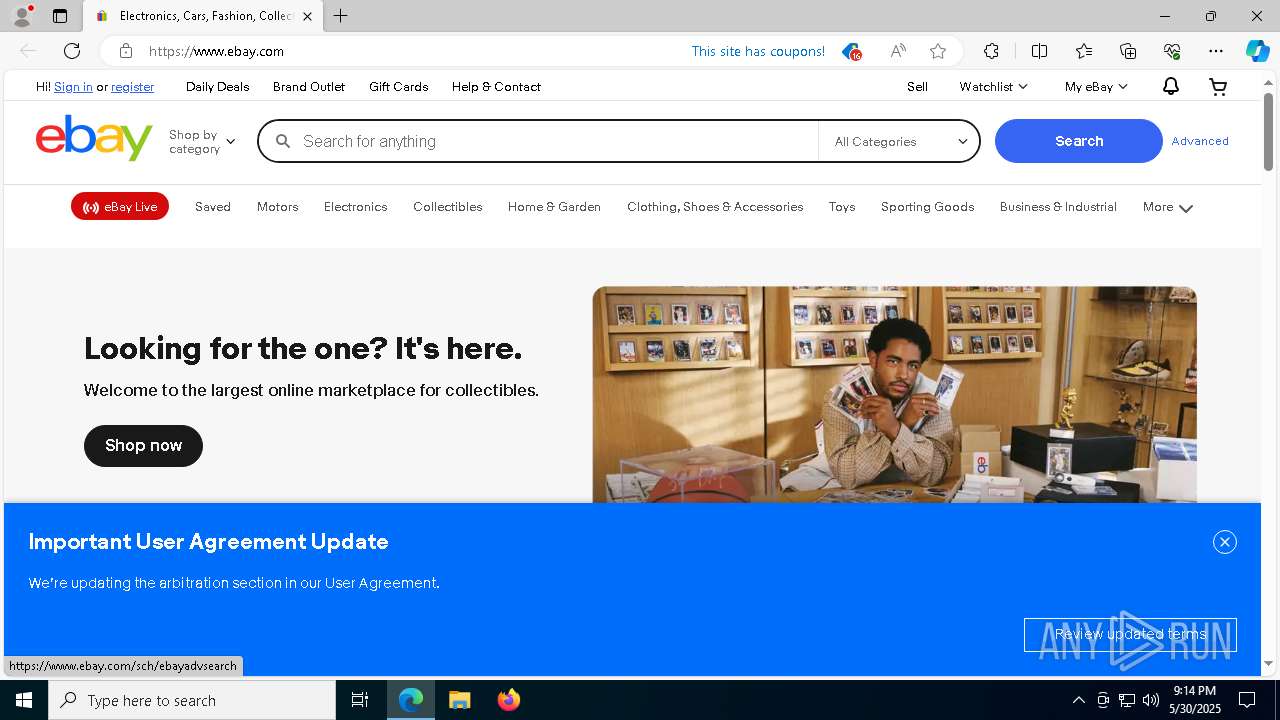View site information lock icon
Screen dimensions: 1280x720
pyautogui.click(x=125, y=51)
